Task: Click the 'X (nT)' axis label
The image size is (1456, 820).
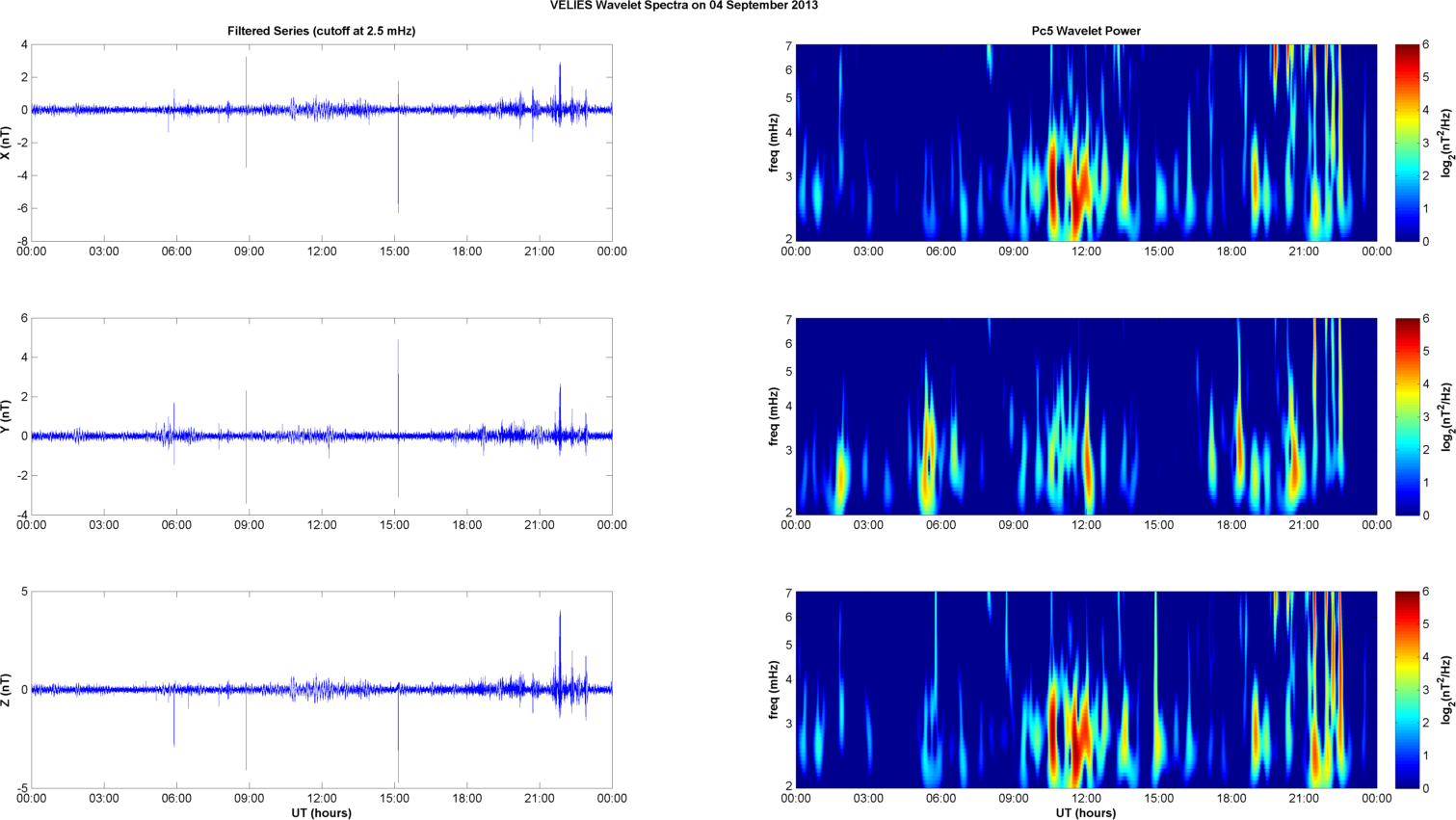Action: tap(7, 144)
